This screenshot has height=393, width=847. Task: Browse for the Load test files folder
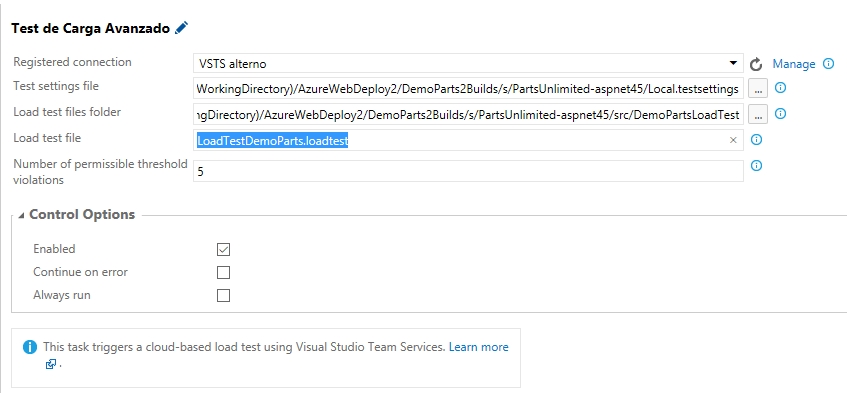coord(758,114)
